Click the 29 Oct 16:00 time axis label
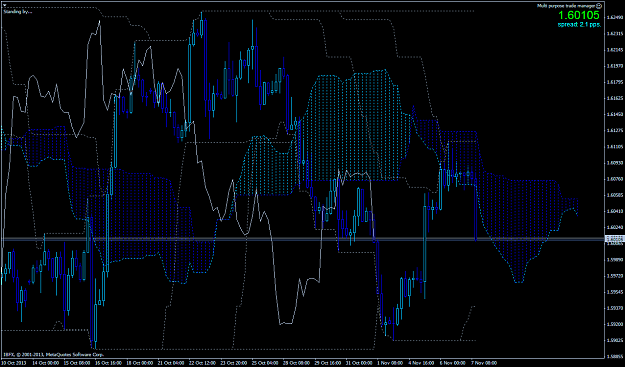 (x=328, y=363)
